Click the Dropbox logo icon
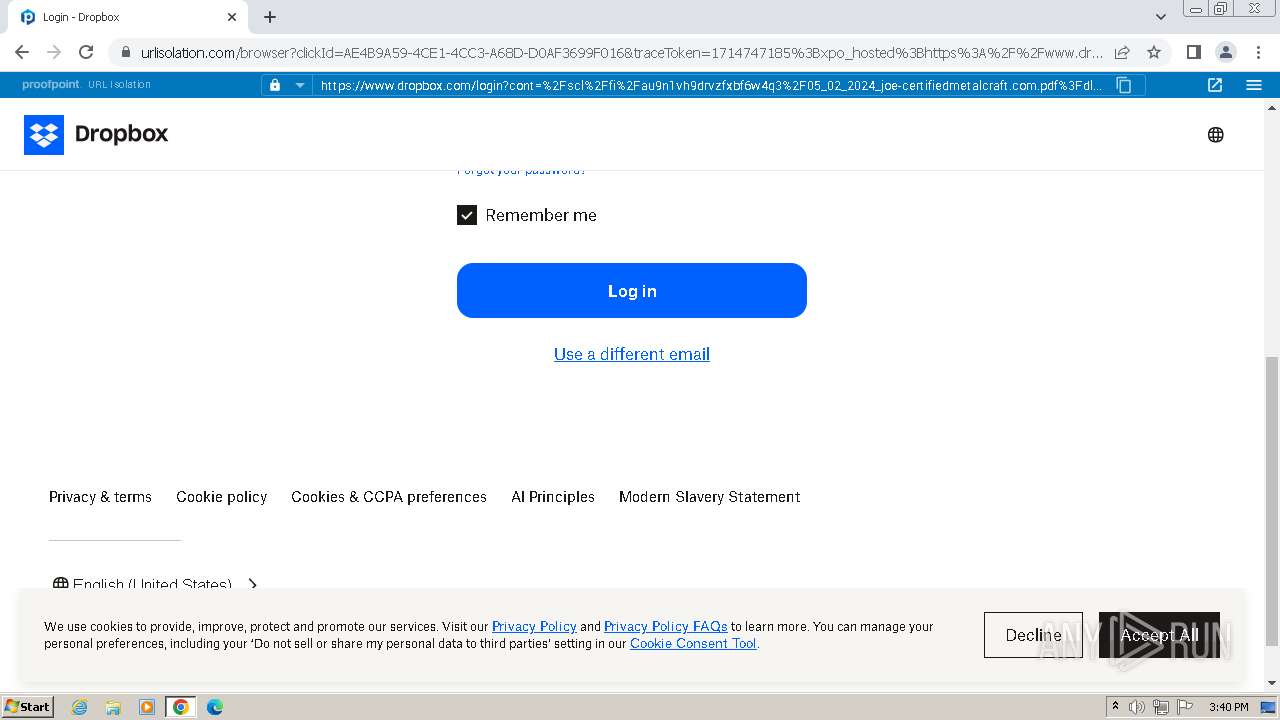This screenshot has height=720, width=1280. (44, 134)
